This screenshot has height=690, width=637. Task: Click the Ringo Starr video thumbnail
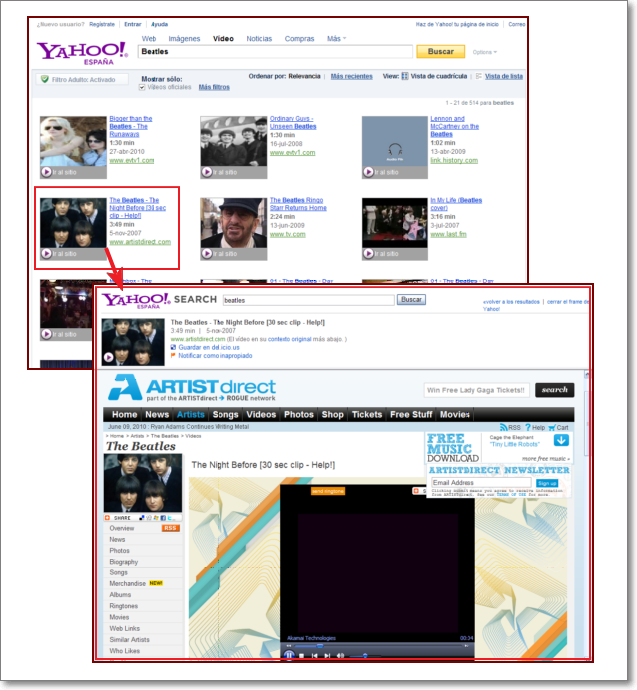pyautogui.click(x=234, y=223)
